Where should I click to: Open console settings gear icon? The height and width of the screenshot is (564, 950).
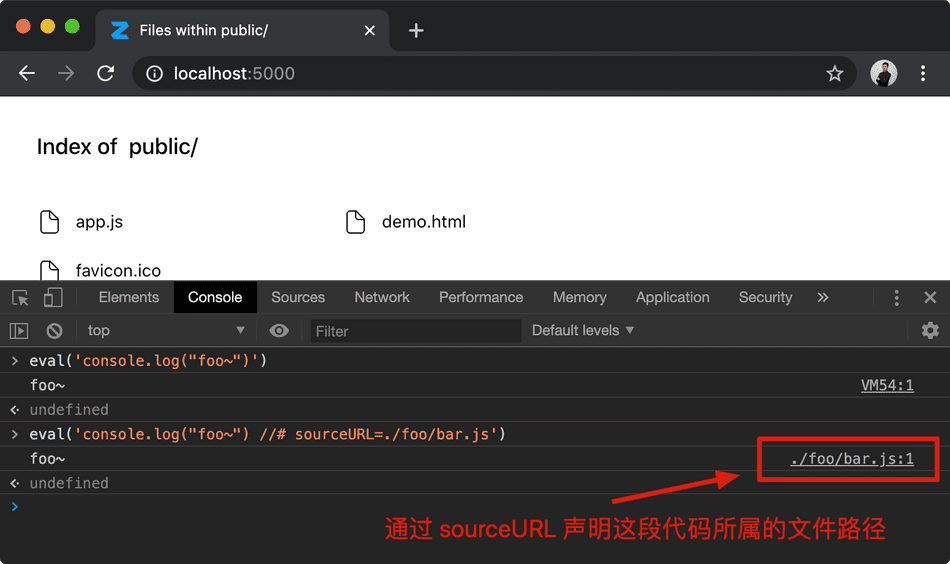click(930, 331)
